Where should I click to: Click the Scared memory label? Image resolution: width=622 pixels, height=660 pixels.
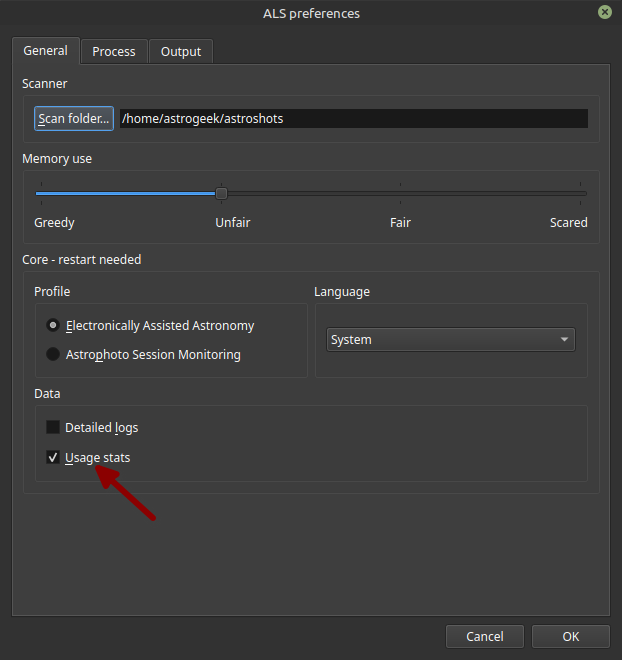pyautogui.click(x=569, y=222)
